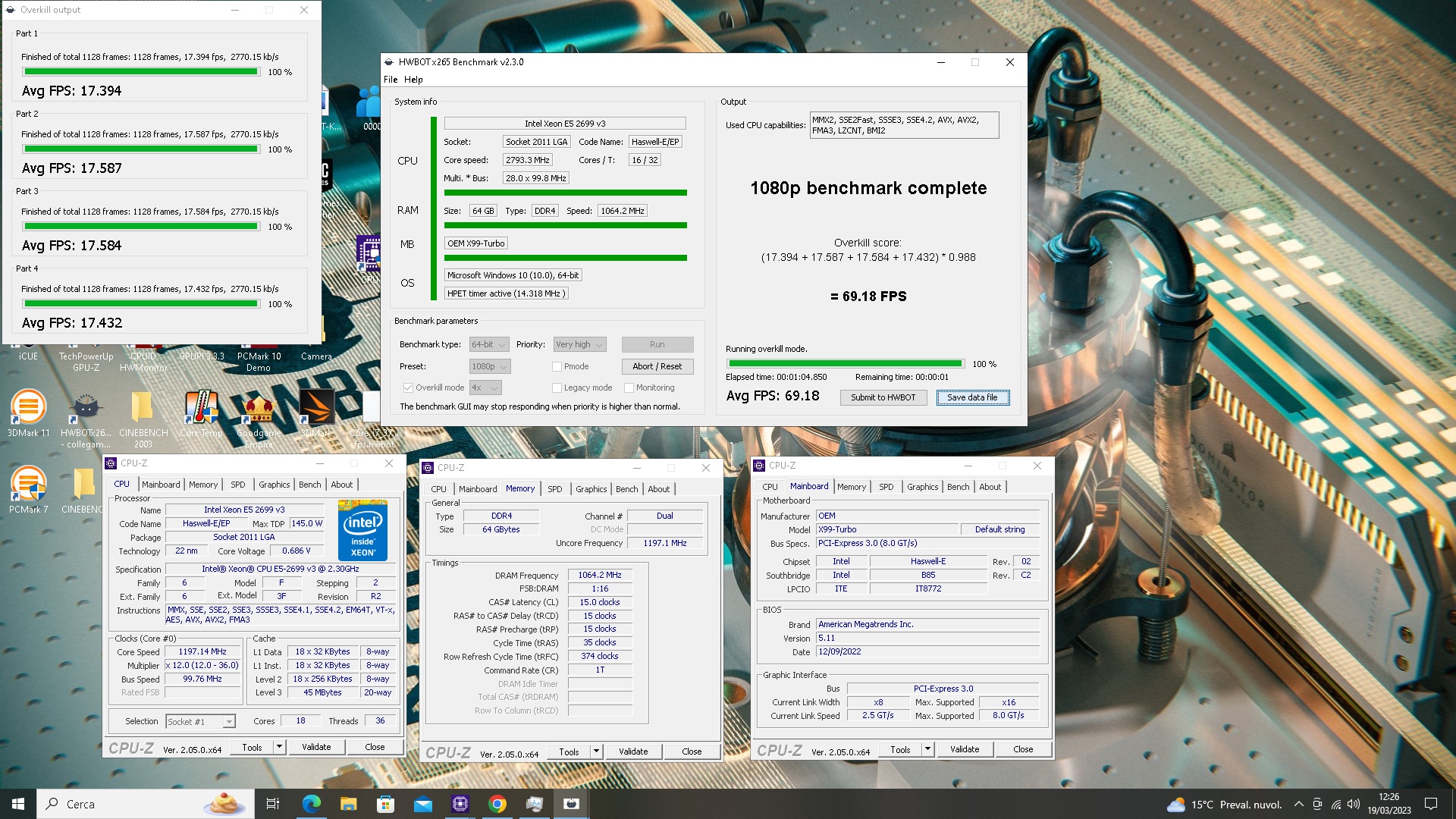Screen dimensions: 1456x819
Task: Switch to Mainboard tab in left CPU-Z
Action: [161, 485]
